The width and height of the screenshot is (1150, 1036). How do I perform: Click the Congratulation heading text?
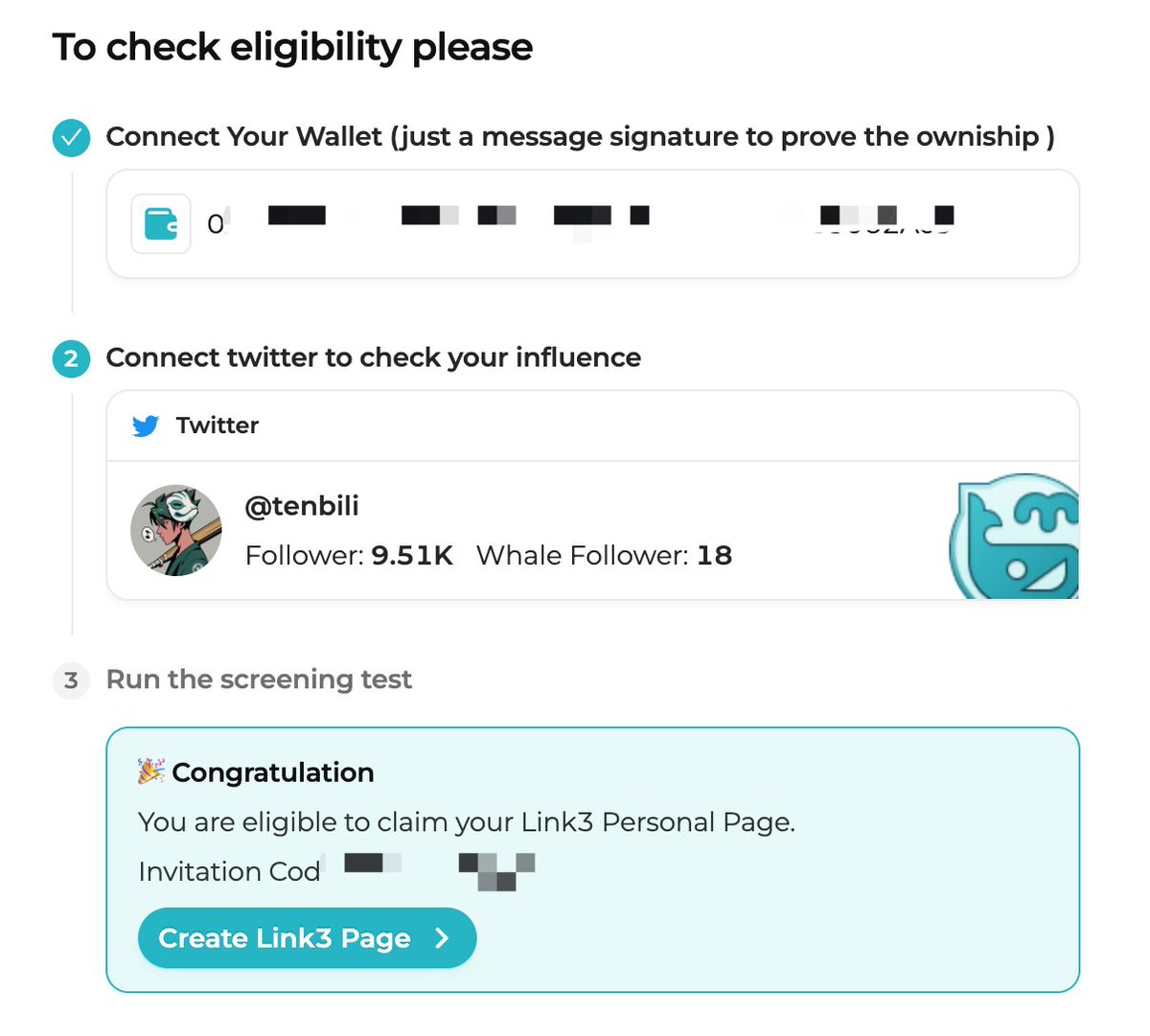coord(273,772)
